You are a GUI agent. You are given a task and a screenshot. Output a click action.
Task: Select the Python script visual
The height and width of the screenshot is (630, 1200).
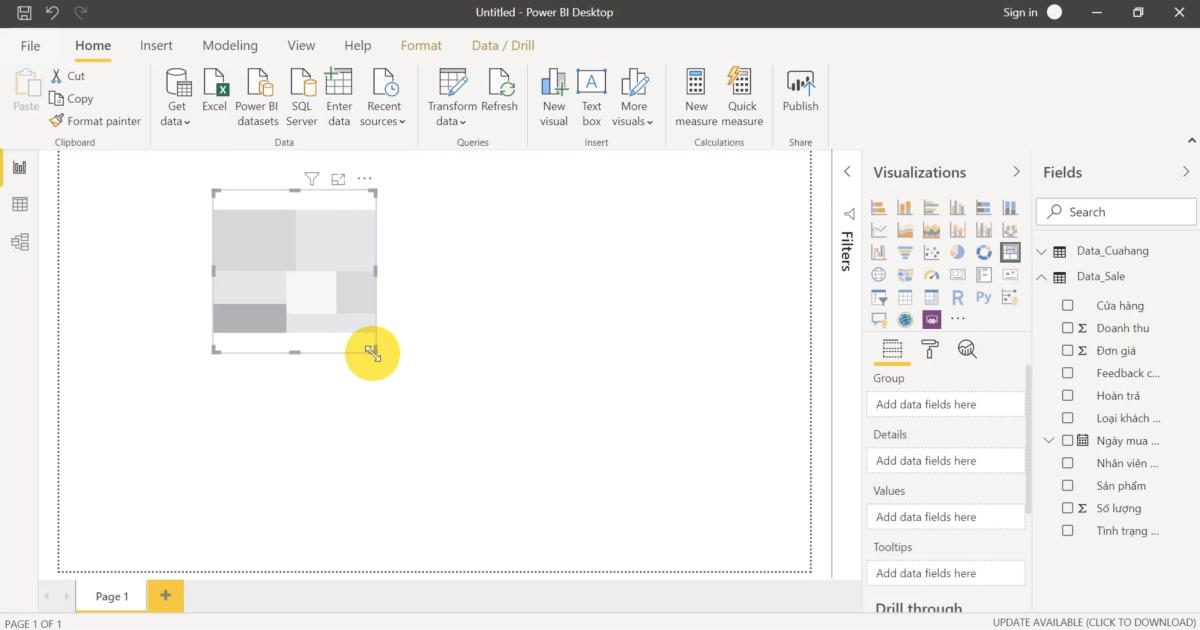pyautogui.click(x=983, y=297)
